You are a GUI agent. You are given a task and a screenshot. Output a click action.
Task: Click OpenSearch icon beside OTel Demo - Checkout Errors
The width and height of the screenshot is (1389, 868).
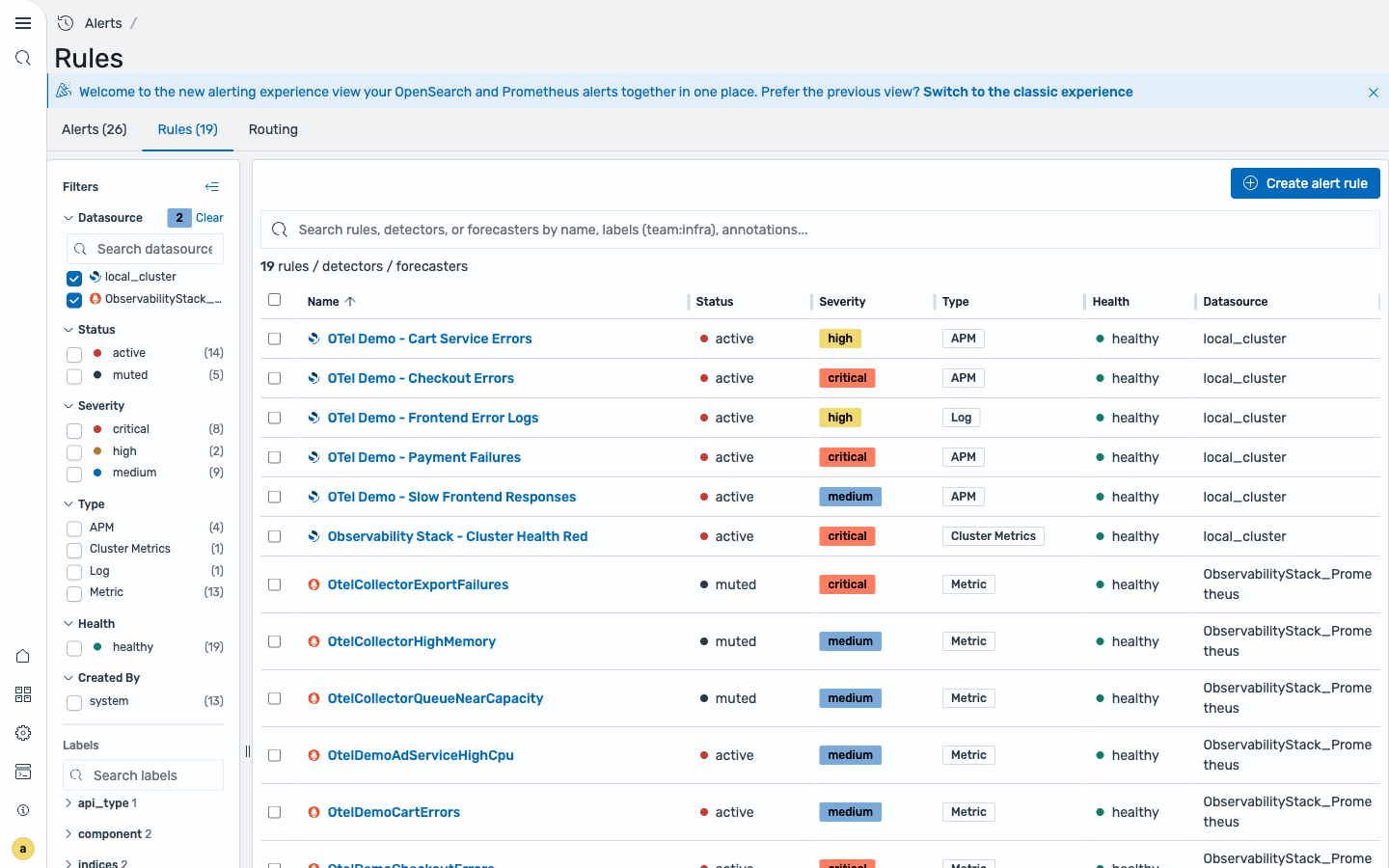click(x=313, y=378)
